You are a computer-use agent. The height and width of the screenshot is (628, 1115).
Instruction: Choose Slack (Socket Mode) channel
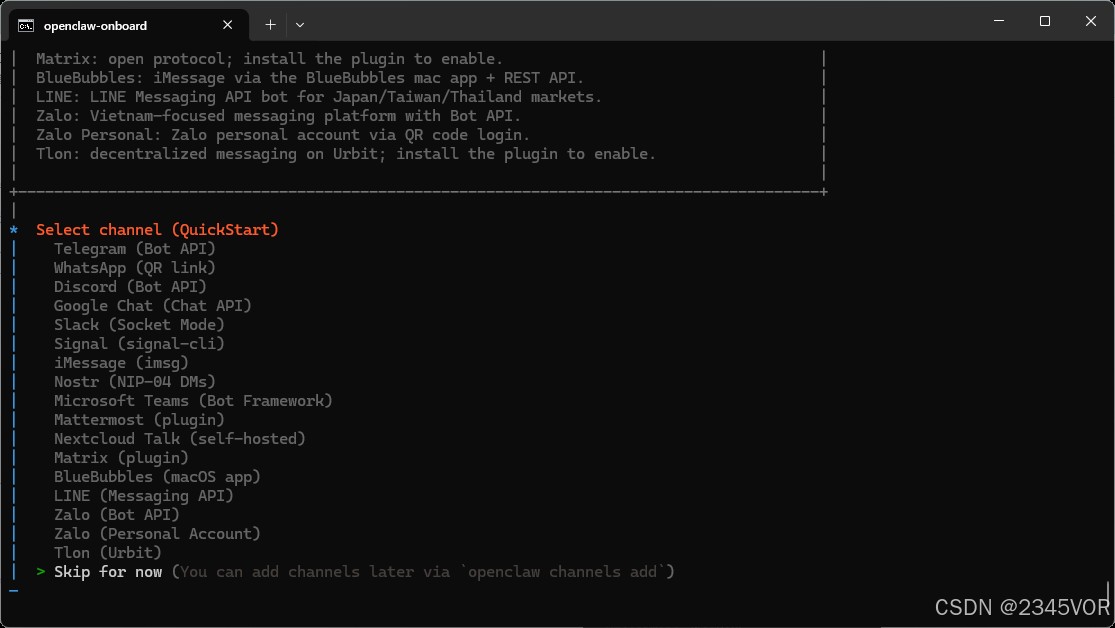[139, 325]
